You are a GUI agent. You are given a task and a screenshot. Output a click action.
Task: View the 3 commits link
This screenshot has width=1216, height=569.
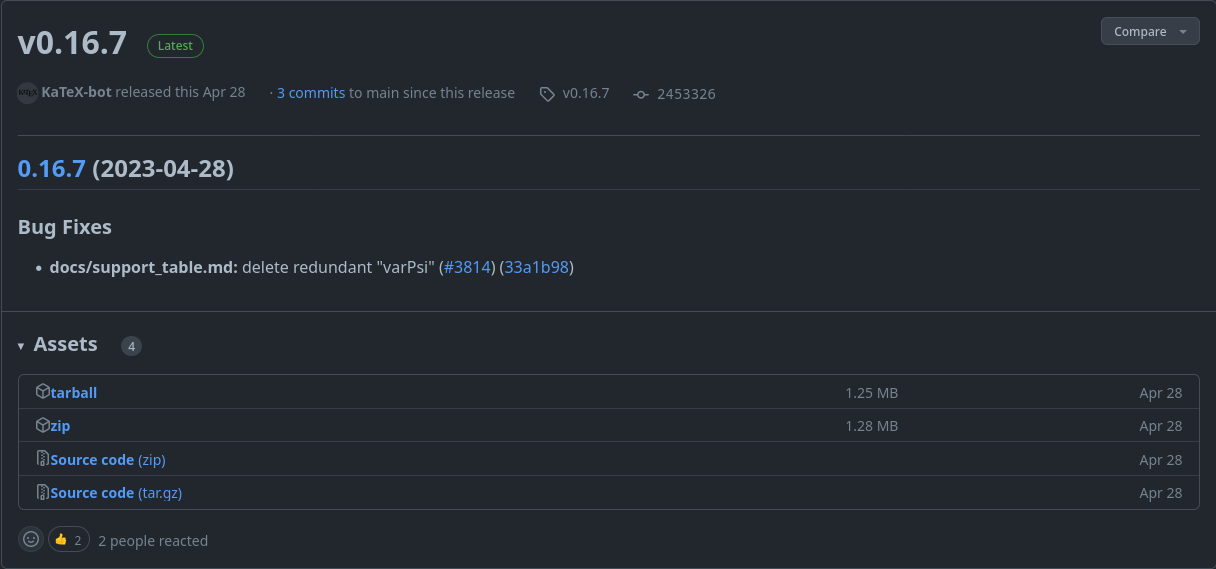pos(311,93)
